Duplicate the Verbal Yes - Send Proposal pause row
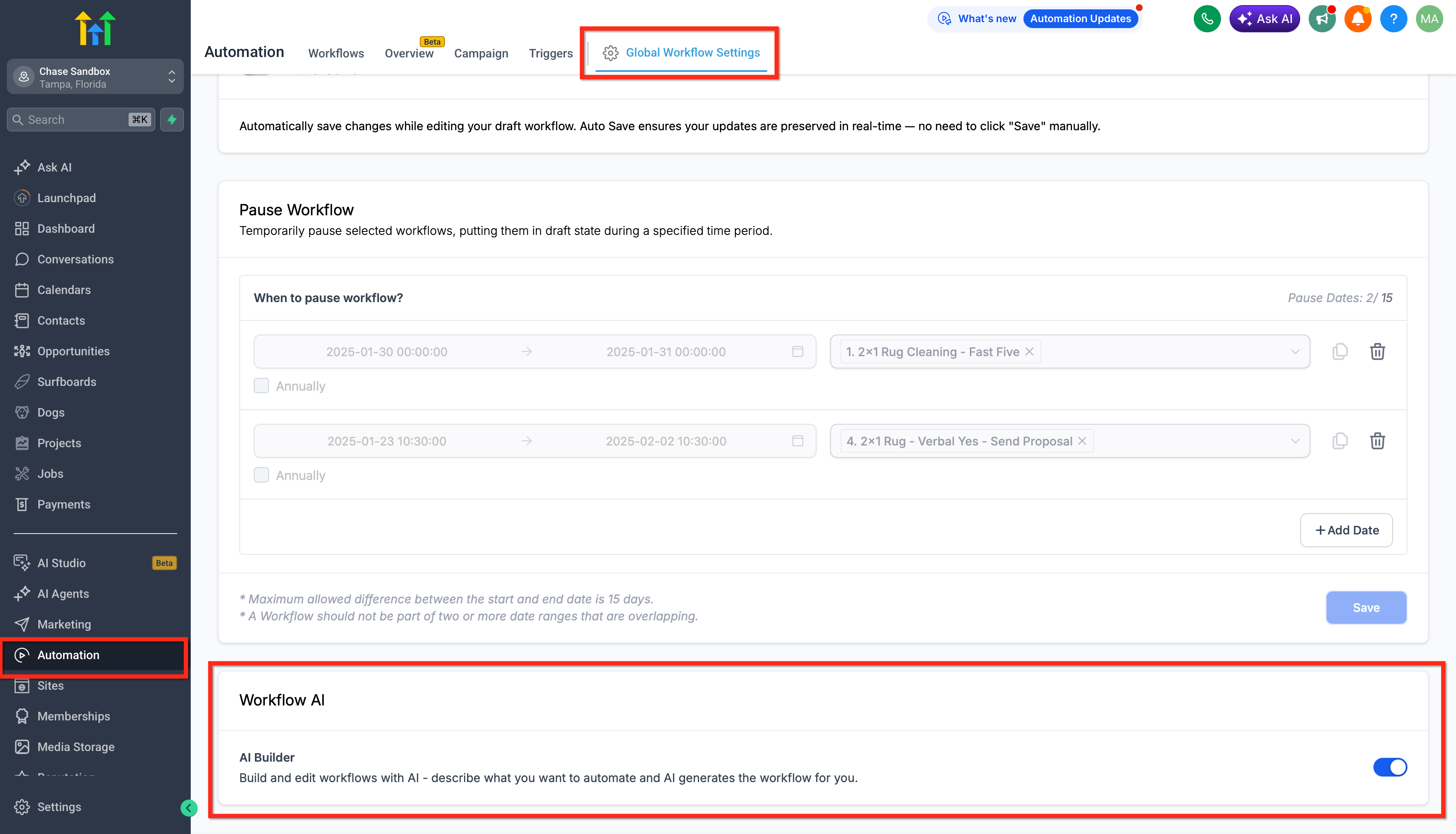Image resolution: width=1456 pixels, height=834 pixels. pyautogui.click(x=1340, y=441)
